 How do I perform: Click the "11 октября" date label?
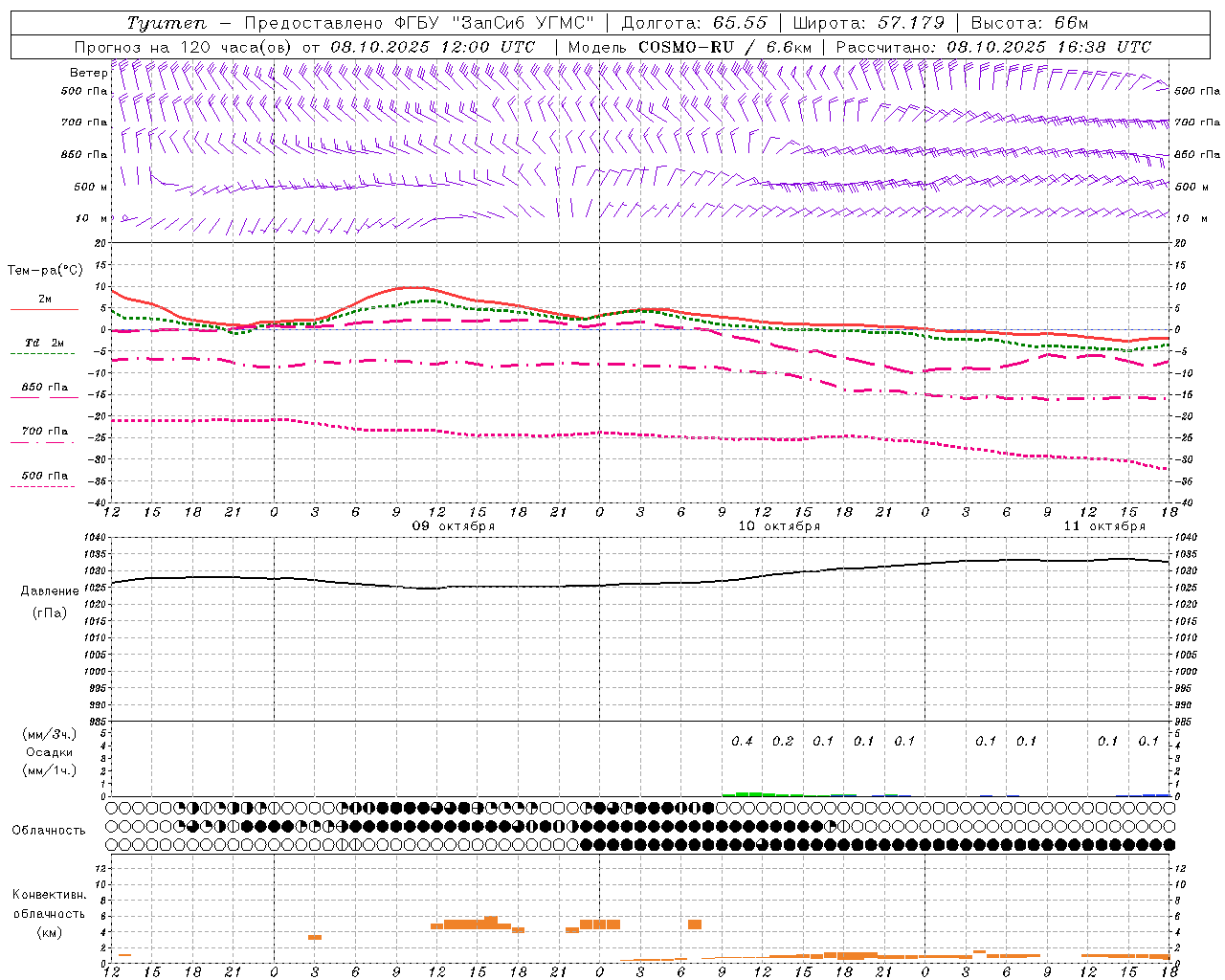(1103, 526)
